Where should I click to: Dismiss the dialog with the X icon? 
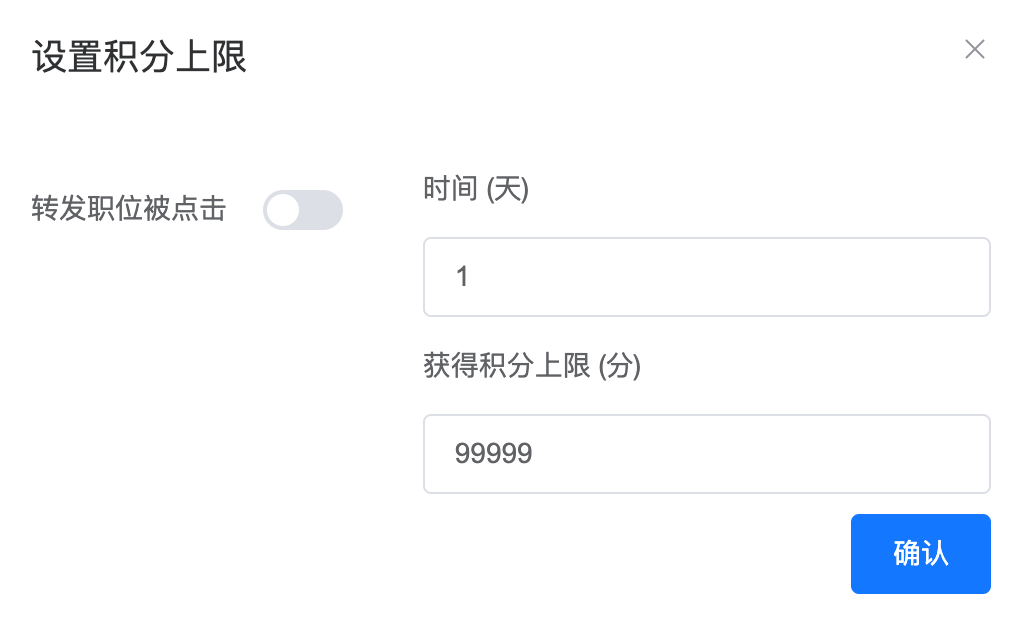(975, 49)
